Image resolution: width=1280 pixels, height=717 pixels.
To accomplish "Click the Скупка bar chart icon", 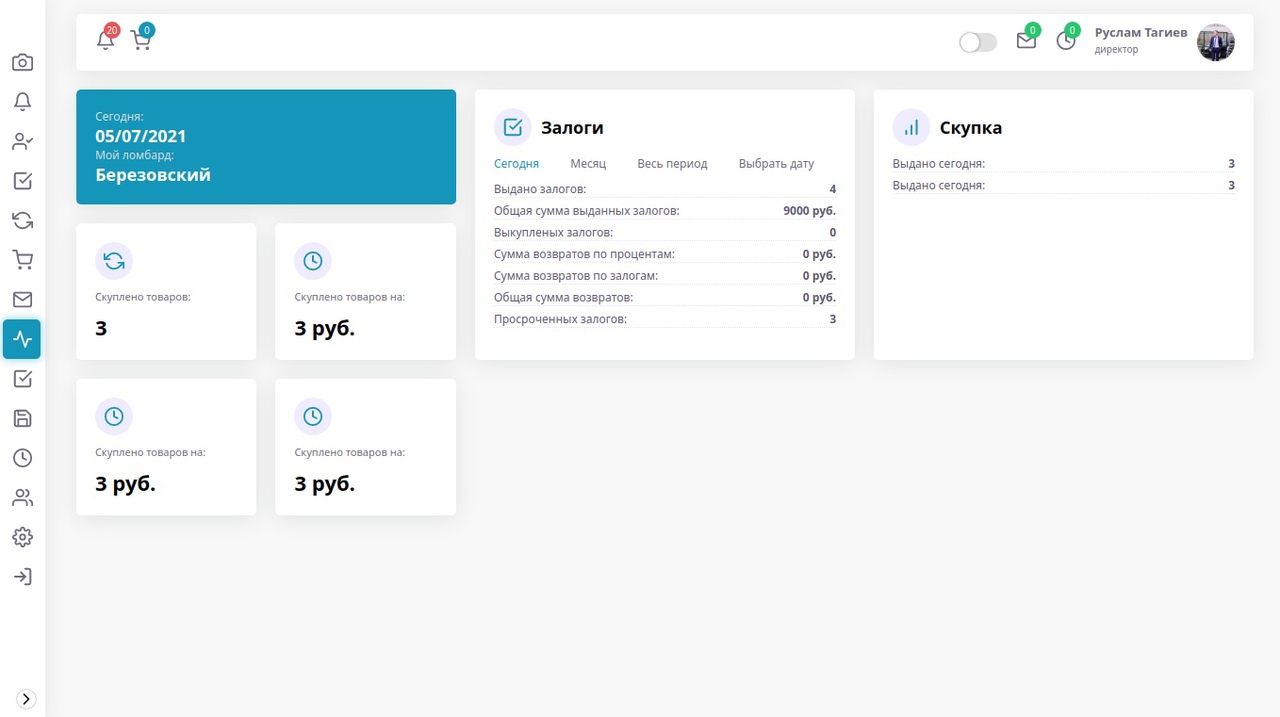I will [x=911, y=128].
